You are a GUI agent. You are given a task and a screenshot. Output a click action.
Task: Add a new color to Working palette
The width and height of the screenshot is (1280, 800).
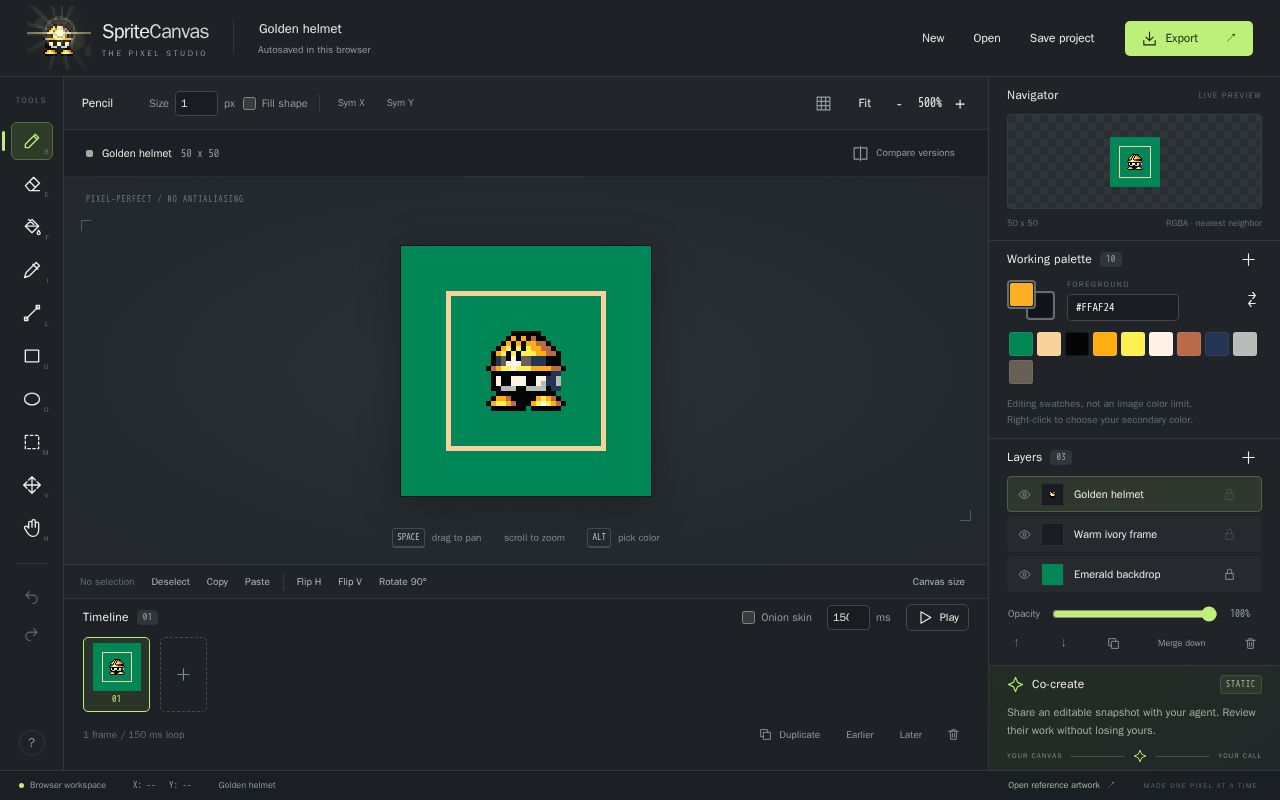[1248, 259]
